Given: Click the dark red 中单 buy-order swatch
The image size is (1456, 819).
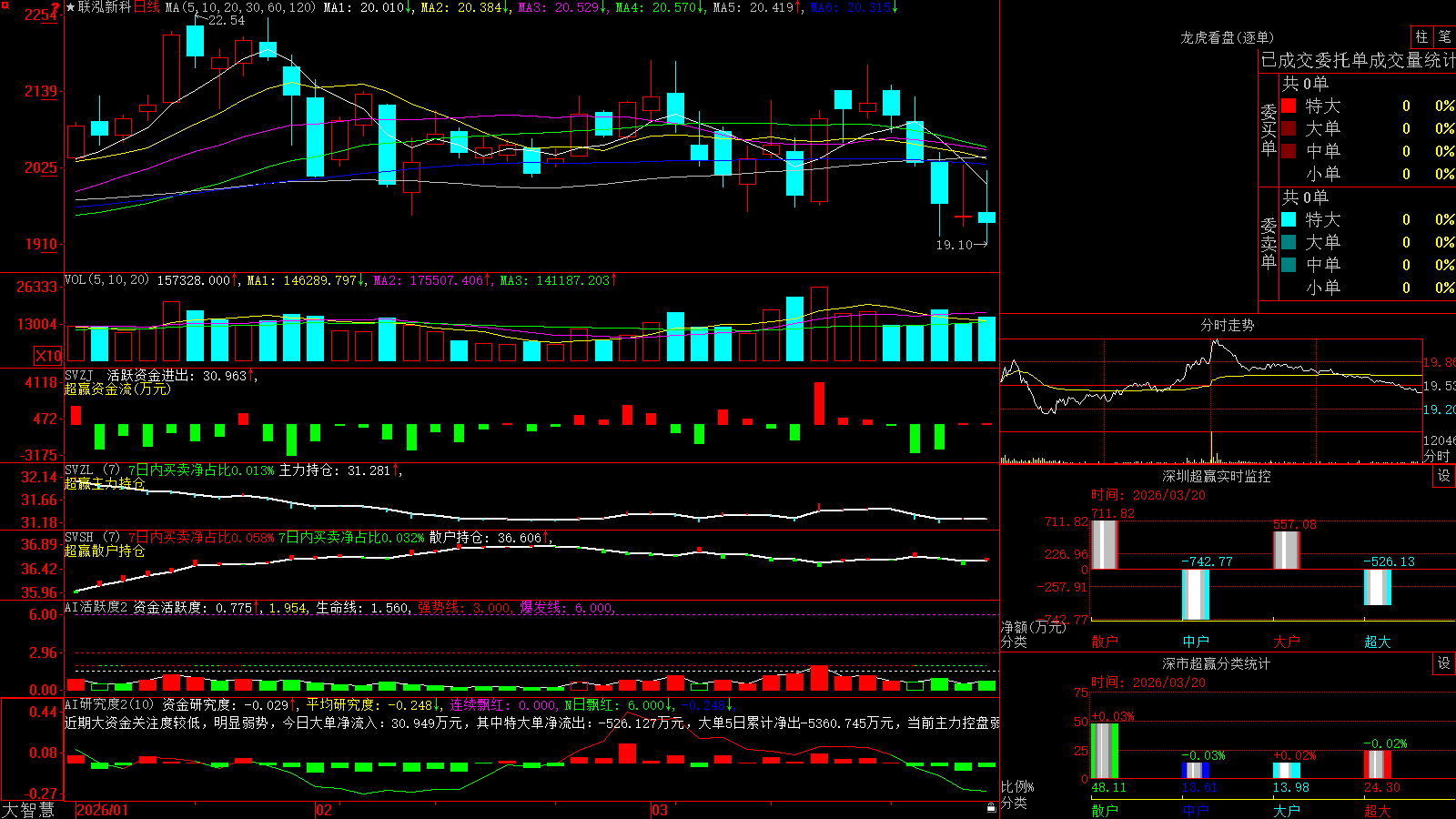Looking at the screenshot, I should pyautogui.click(x=1289, y=151).
